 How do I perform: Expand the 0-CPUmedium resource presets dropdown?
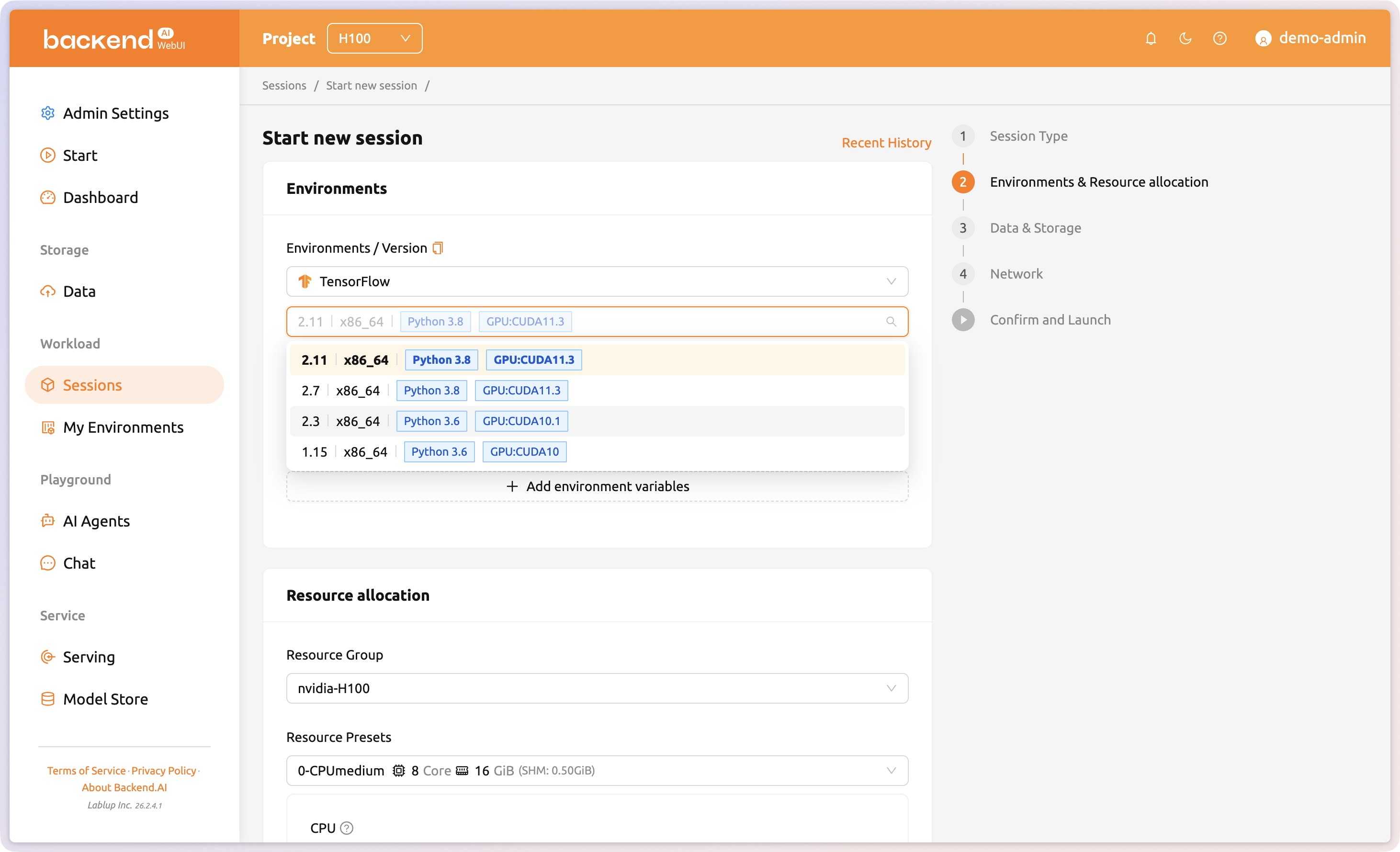pyautogui.click(x=597, y=770)
